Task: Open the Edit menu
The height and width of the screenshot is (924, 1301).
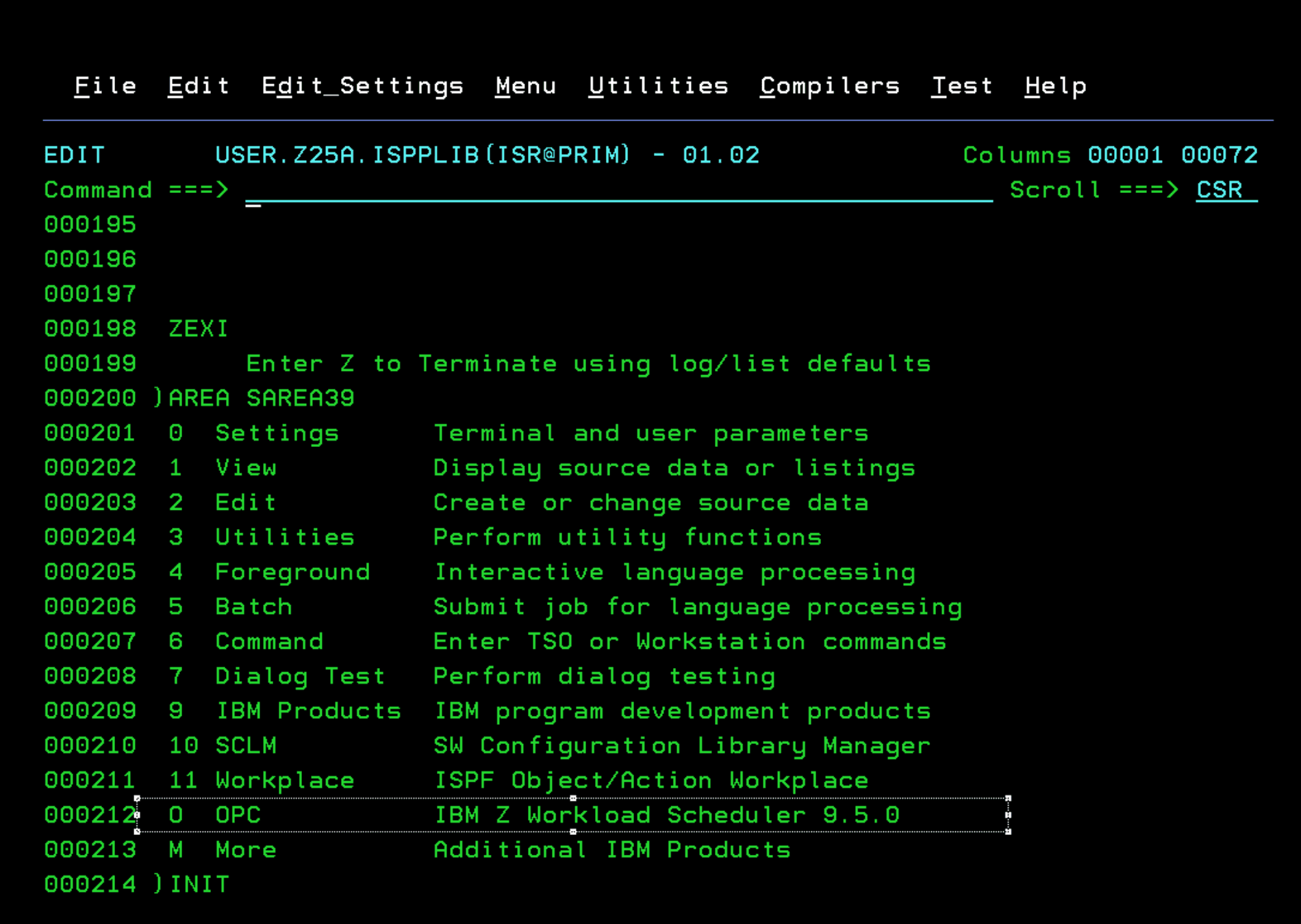Action: pyautogui.click(x=199, y=86)
